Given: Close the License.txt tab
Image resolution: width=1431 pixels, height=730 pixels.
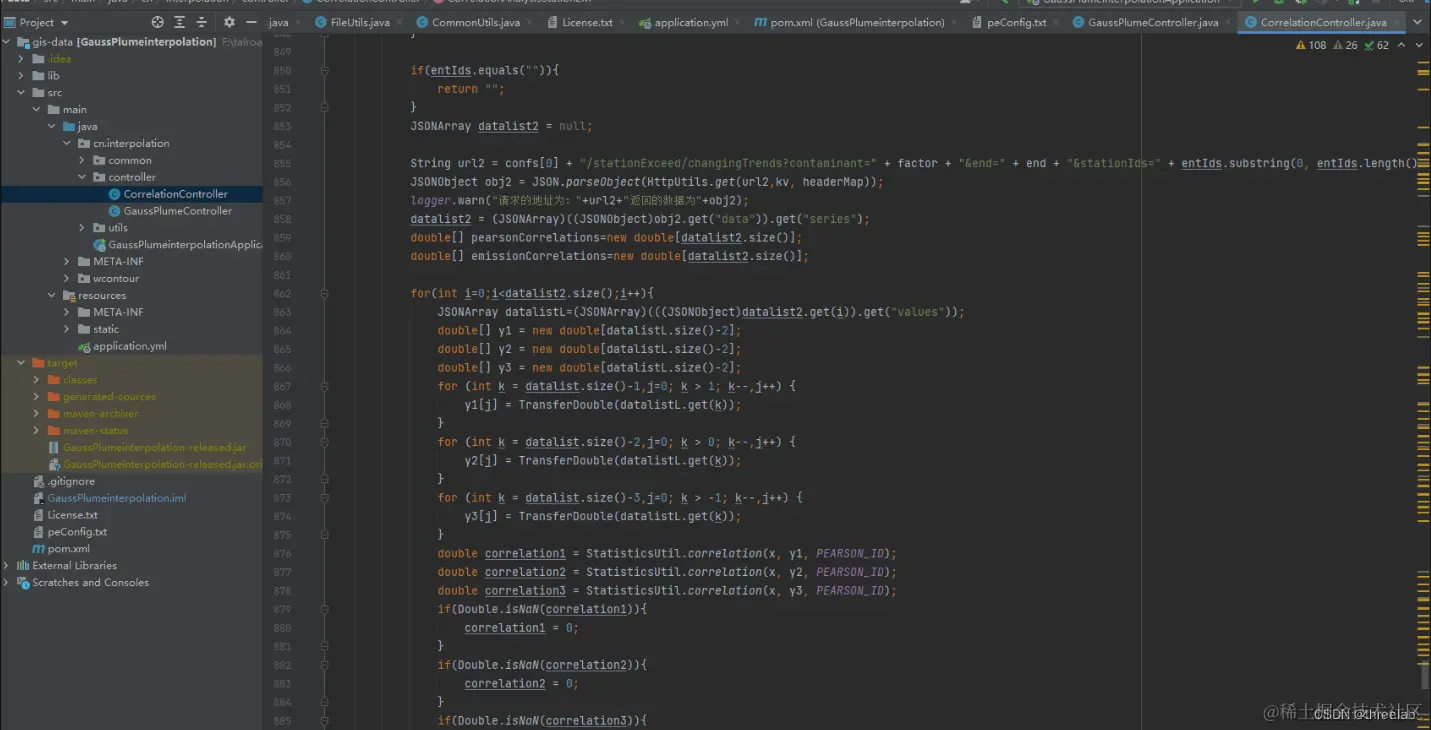Looking at the screenshot, I should tap(623, 22).
